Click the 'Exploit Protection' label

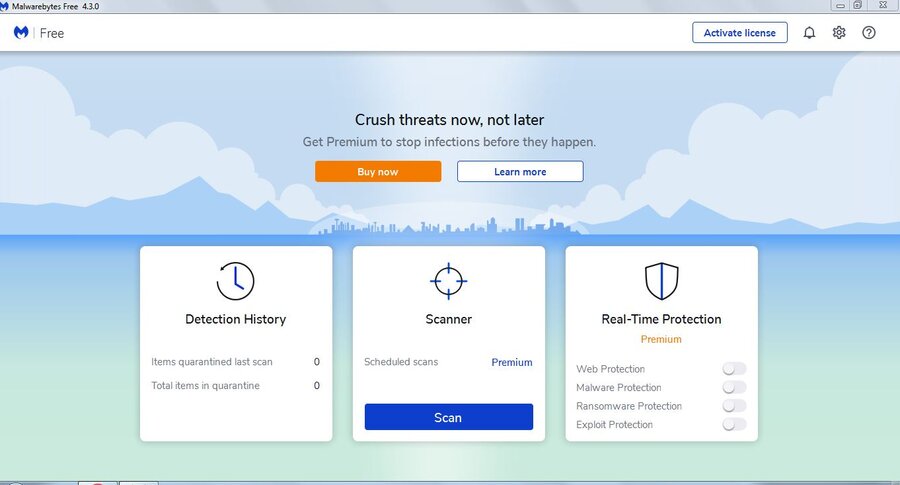[614, 425]
